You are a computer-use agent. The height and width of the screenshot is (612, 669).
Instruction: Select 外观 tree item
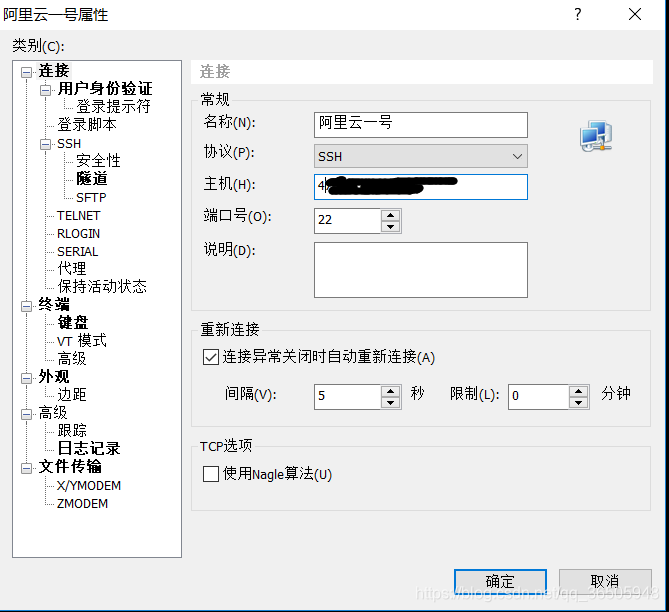(54, 377)
